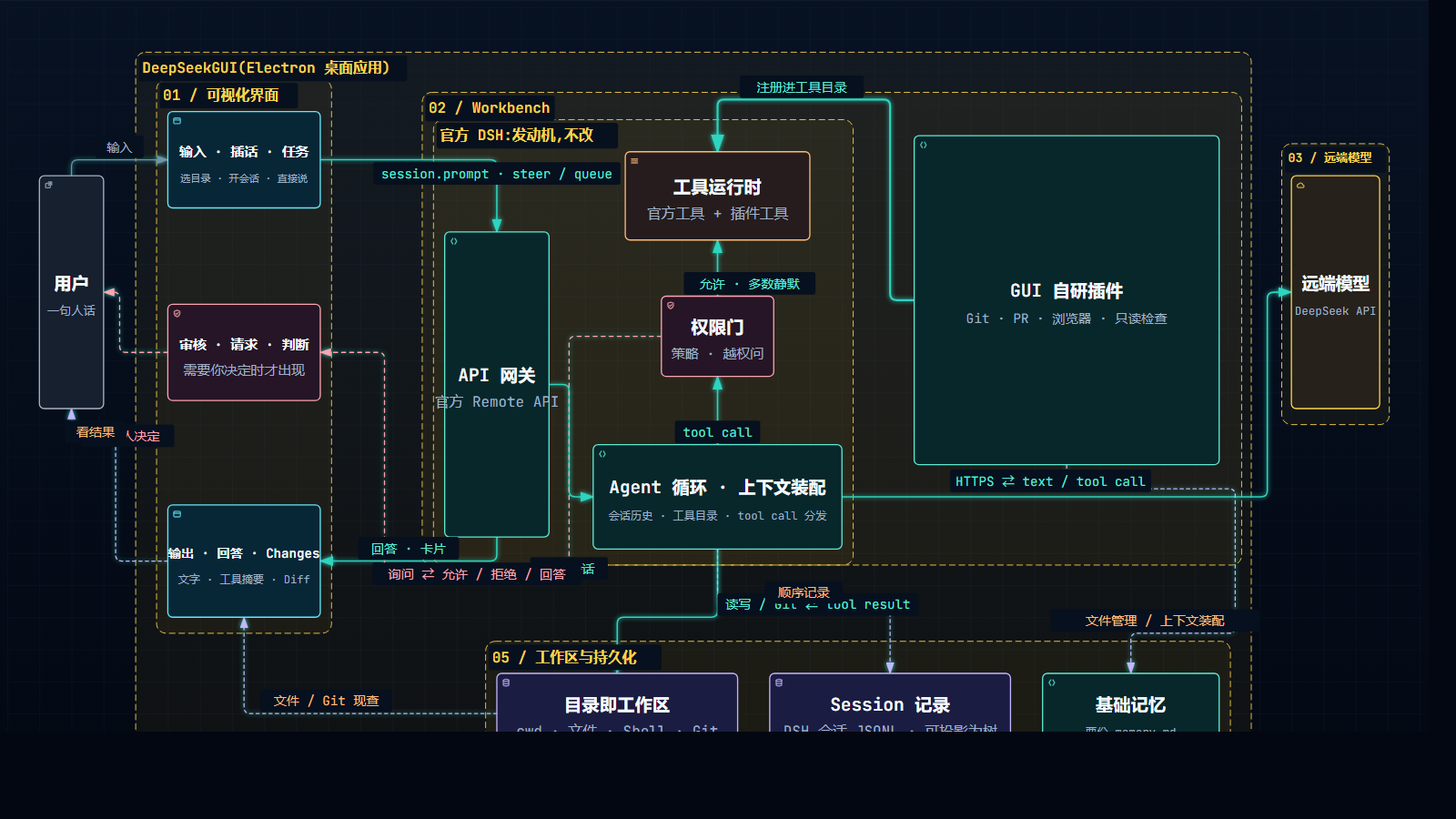Viewport: 1456px width, 819px height.
Task: Click the 权限门 node title
Action: (x=717, y=327)
